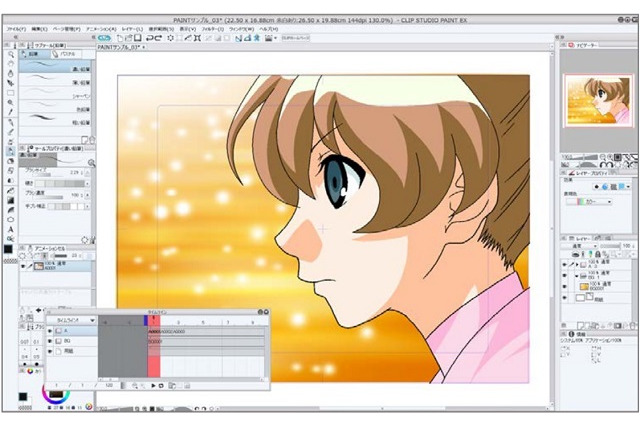Expand folder A in Layer panel
The height and width of the screenshot is (426, 640).
[577, 264]
